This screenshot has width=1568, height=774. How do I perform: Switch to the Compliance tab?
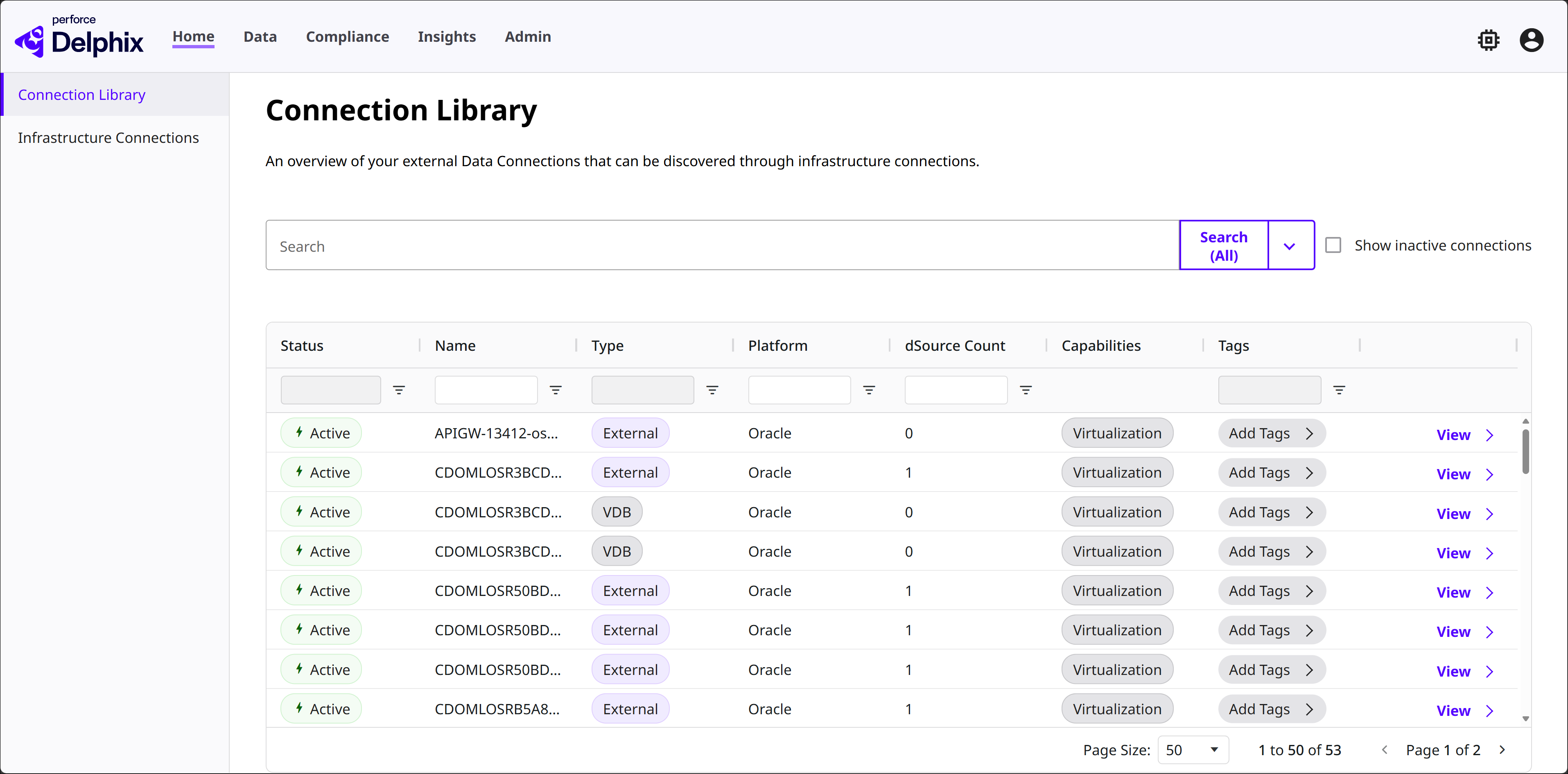(347, 36)
